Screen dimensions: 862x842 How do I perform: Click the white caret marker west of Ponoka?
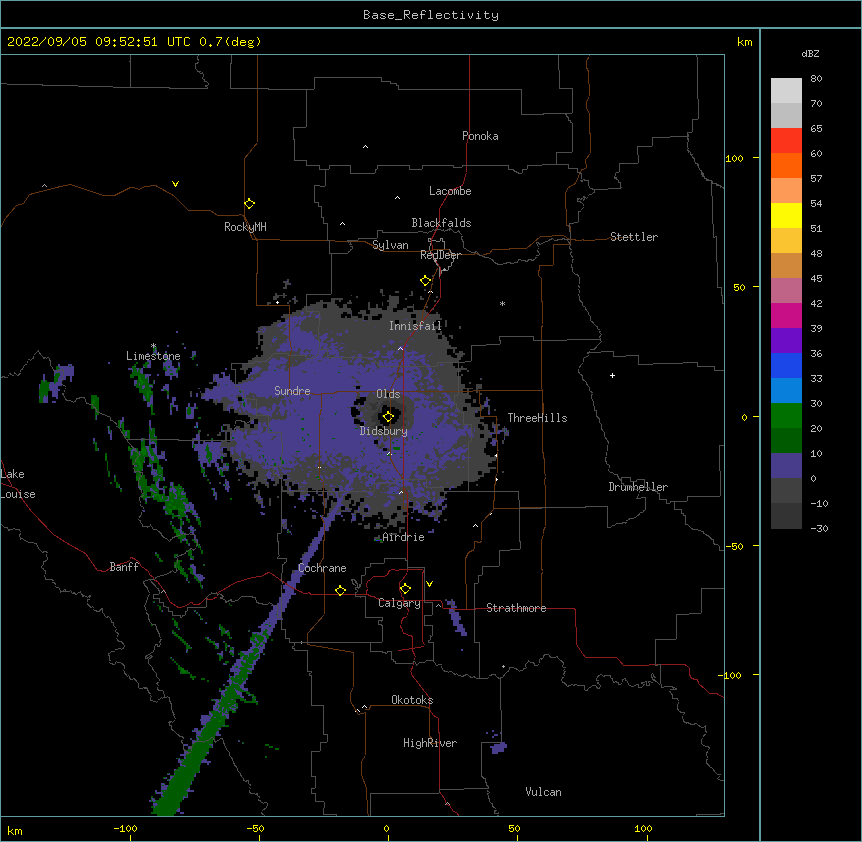[365, 147]
